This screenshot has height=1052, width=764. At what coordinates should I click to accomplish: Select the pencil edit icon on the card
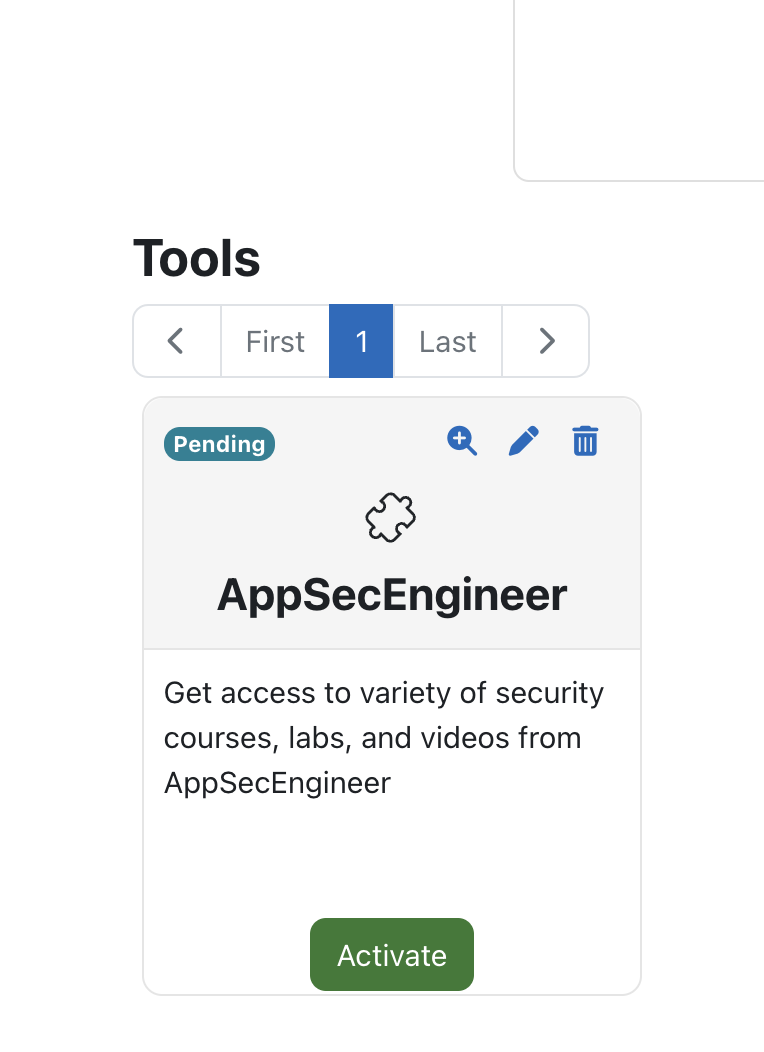tap(523, 440)
